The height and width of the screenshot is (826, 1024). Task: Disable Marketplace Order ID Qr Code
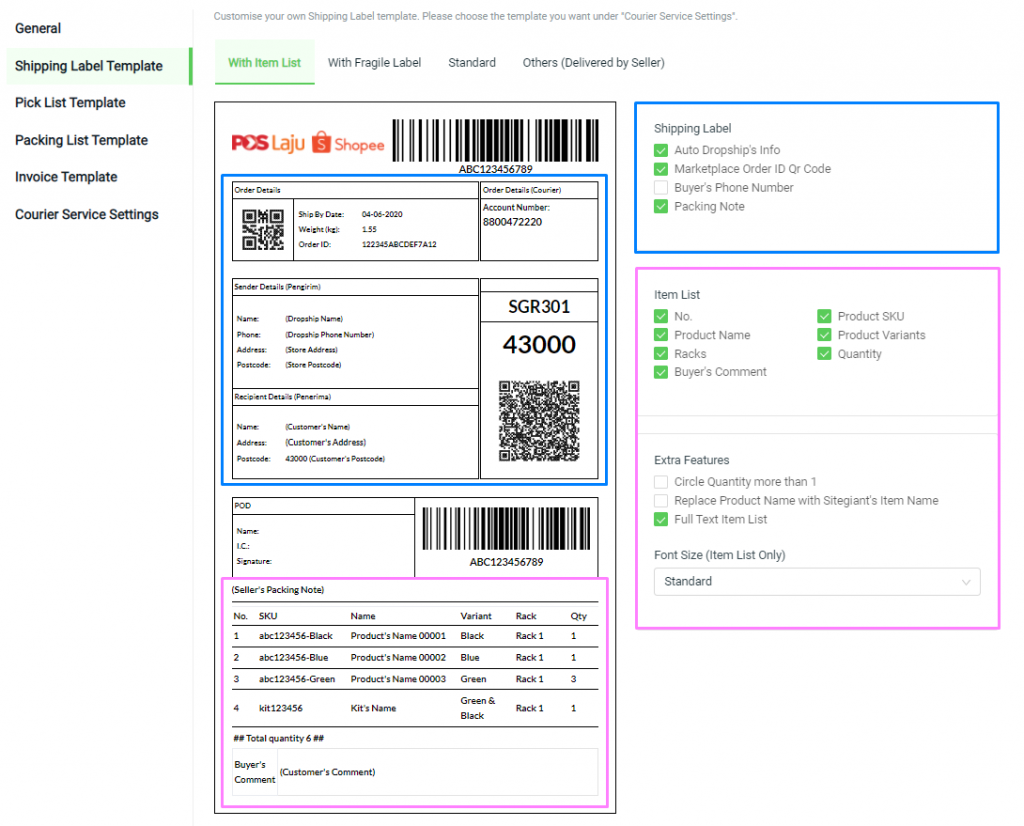tap(661, 169)
